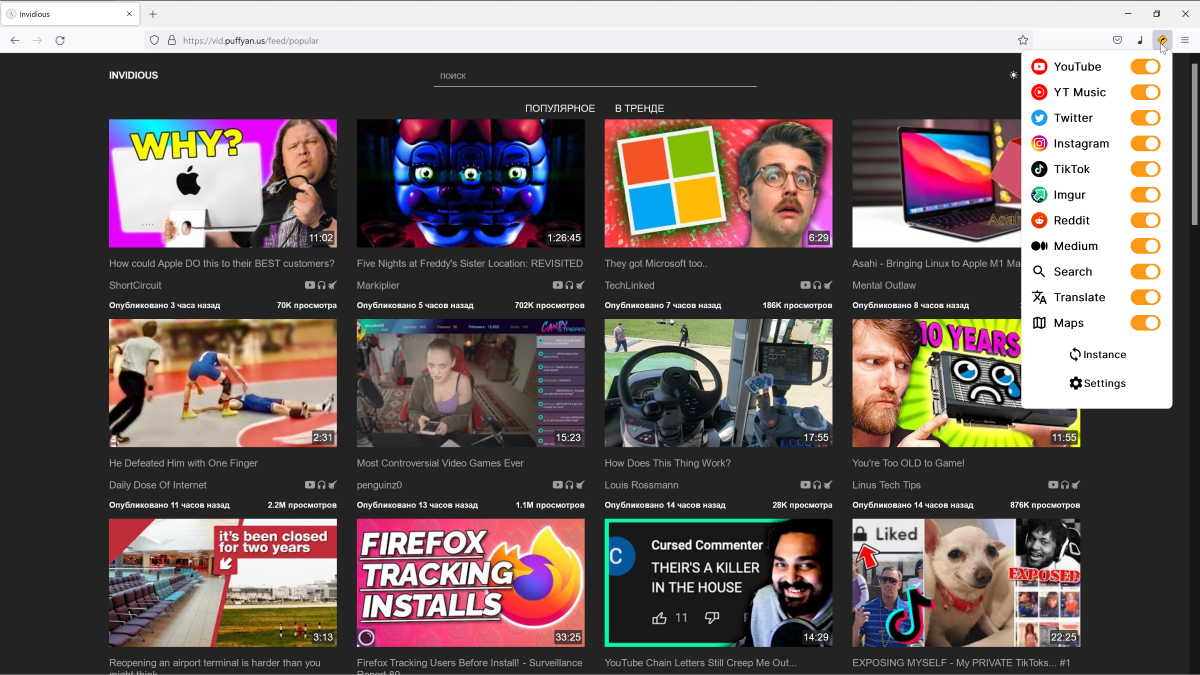Switch to the В ТРЕНДЕ tab
The image size is (1200, 675).
(x=639, y=108)
